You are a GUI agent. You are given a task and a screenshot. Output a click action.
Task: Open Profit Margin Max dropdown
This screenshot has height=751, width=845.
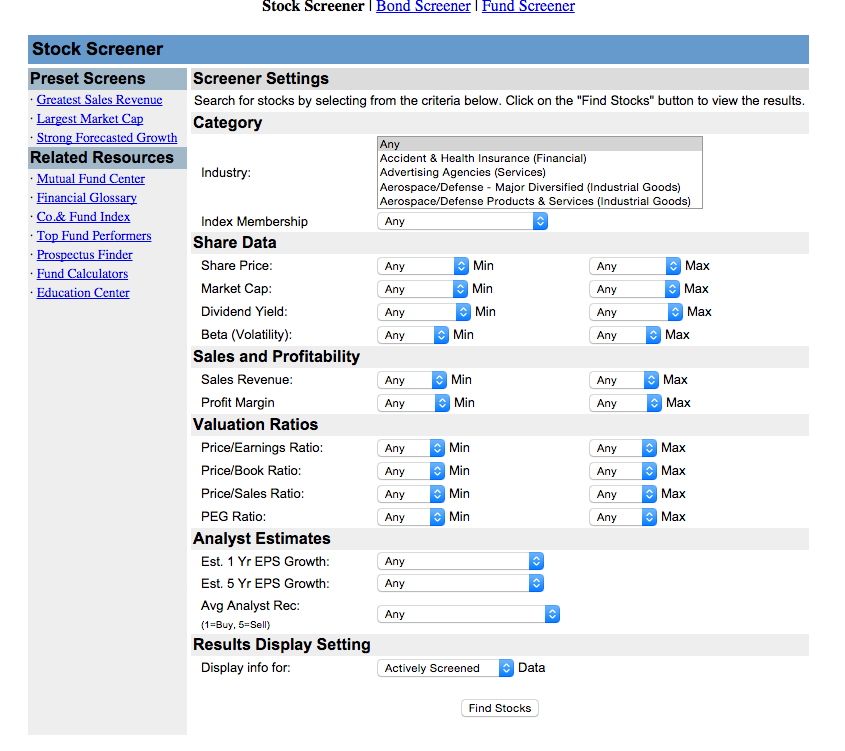625,403
